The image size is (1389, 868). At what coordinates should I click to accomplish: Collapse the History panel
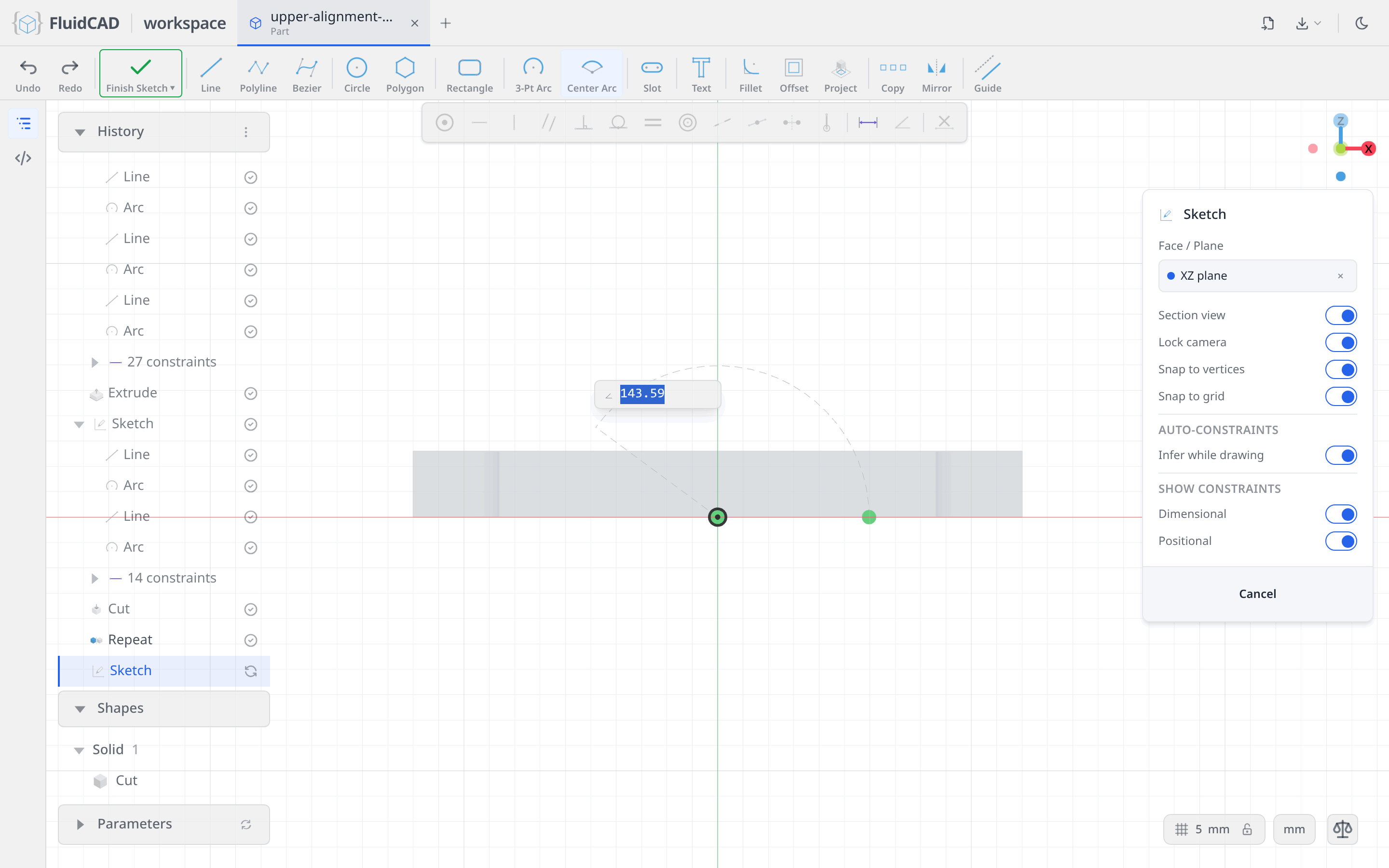[80, 132]
